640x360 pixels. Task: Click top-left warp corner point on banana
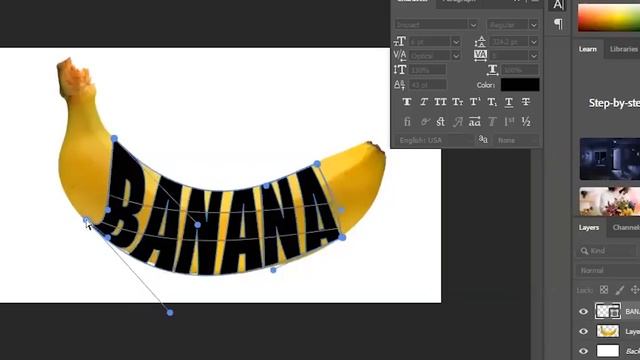click(114, 139)
